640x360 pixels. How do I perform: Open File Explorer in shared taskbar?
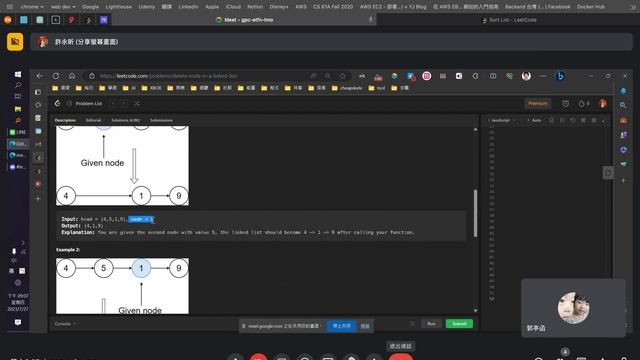tap(18, 109)
